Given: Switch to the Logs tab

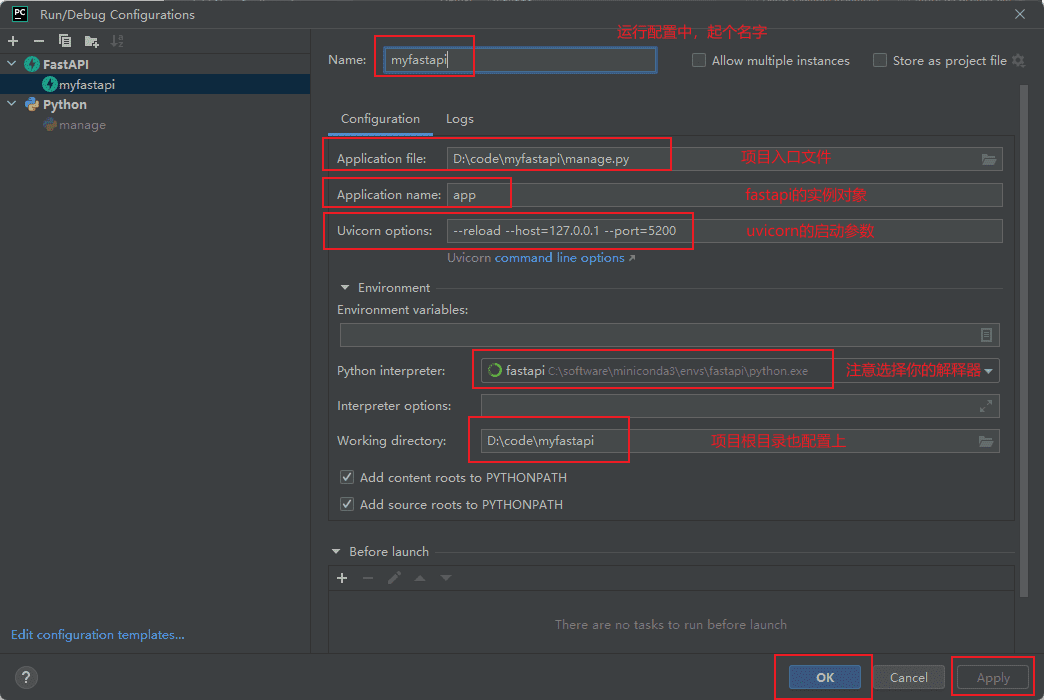Looking at the screenshot, I should click(459, 119).
